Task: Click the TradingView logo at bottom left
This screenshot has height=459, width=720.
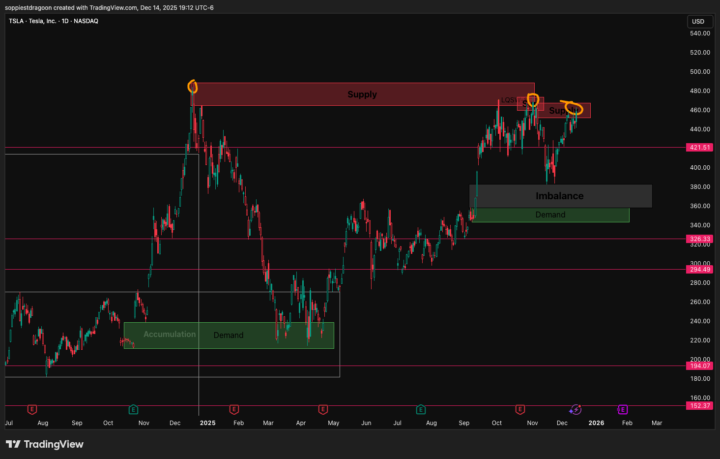Action: click(45, 444)
